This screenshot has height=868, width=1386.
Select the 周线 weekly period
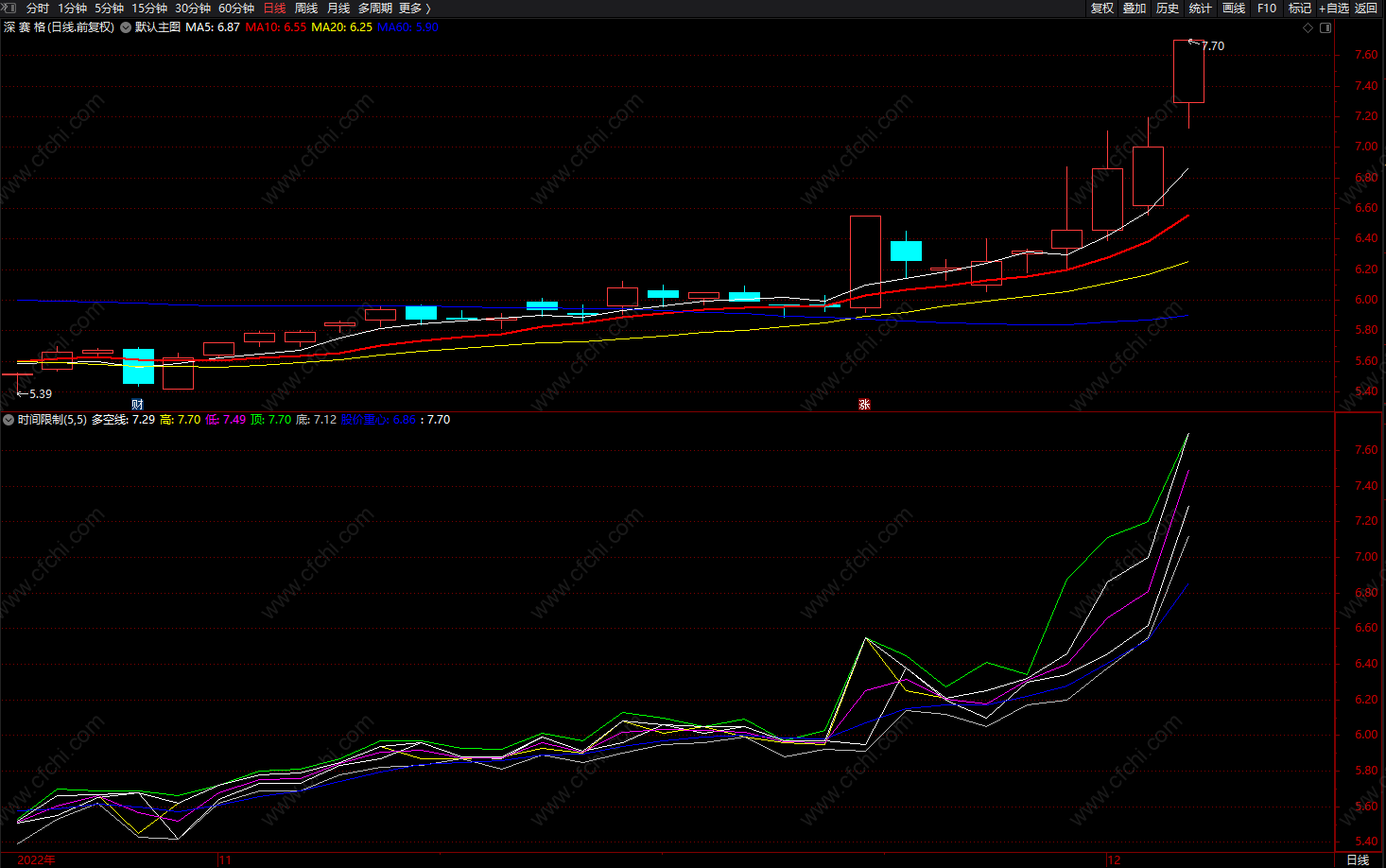(x=306, y=8)
